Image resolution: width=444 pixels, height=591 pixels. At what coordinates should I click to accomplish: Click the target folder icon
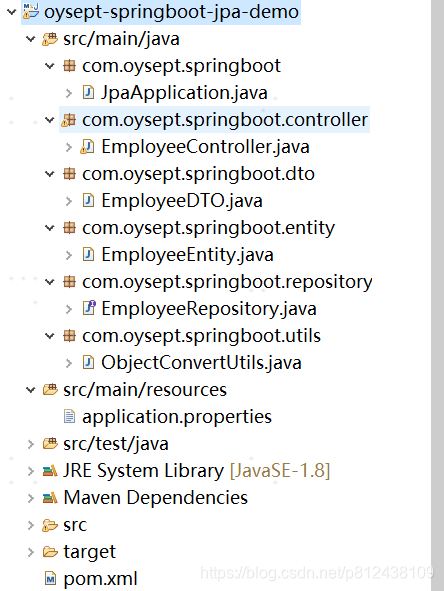[x=50, y=552]
